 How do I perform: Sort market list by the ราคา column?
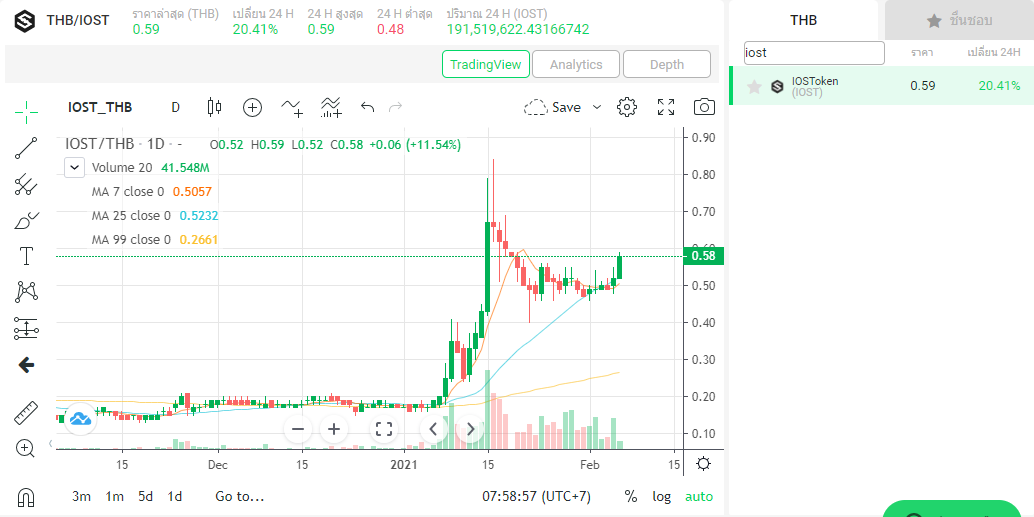921,53
